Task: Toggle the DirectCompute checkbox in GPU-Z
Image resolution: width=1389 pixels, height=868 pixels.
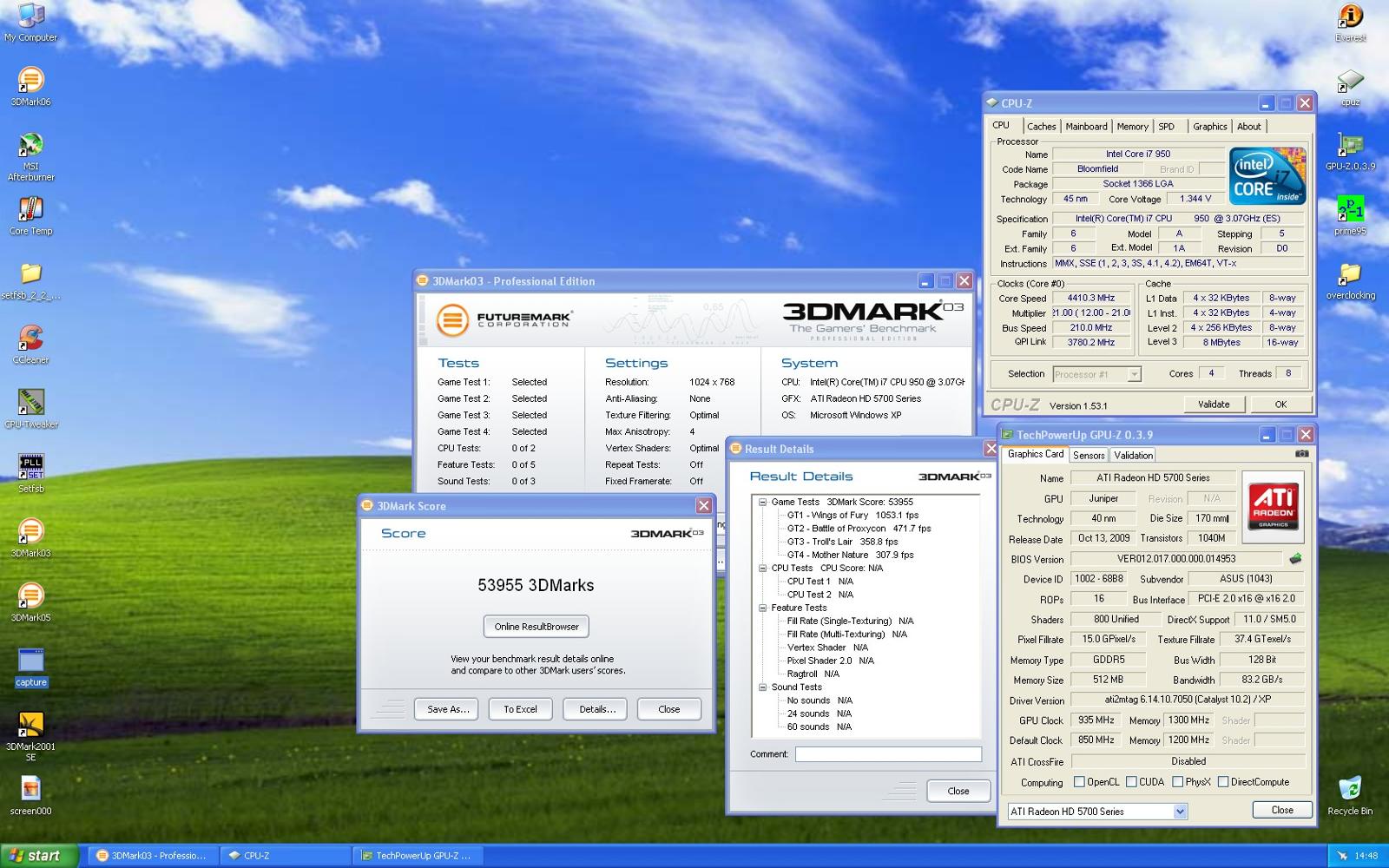Action: tap(1222, 782)
